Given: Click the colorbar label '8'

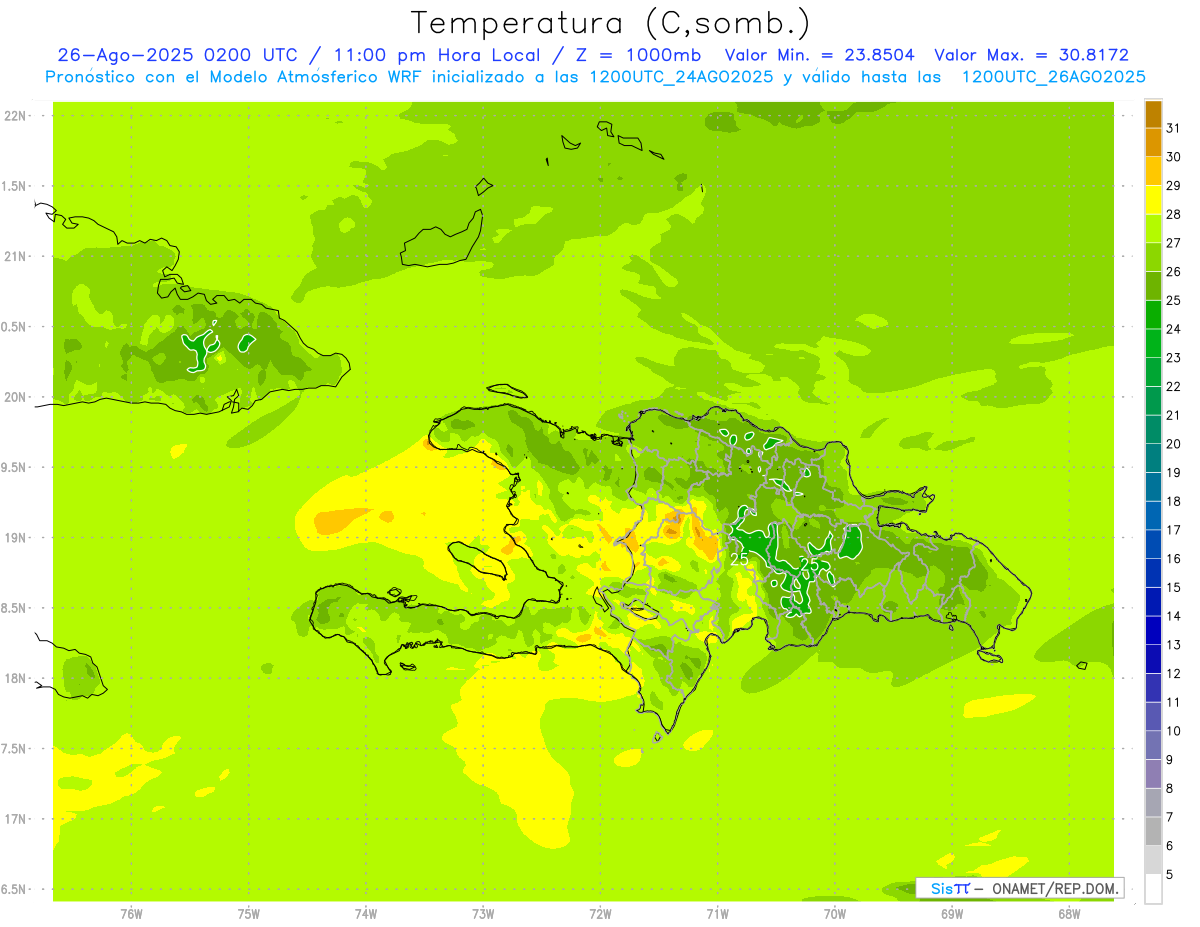Looking at the screenshot, I should point(1170,788).
